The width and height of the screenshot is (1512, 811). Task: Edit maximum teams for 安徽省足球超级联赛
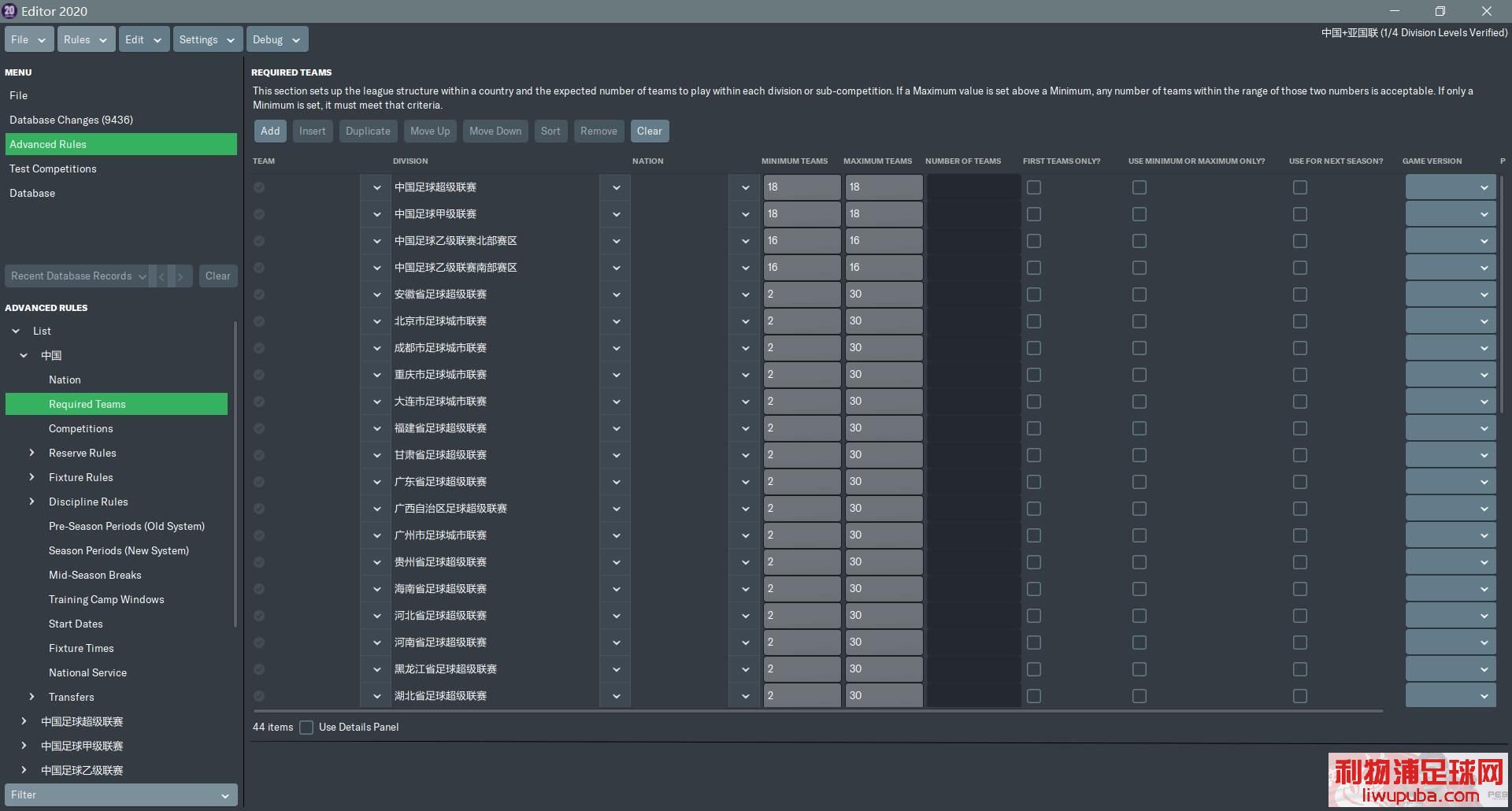click(x=883, y=294)
